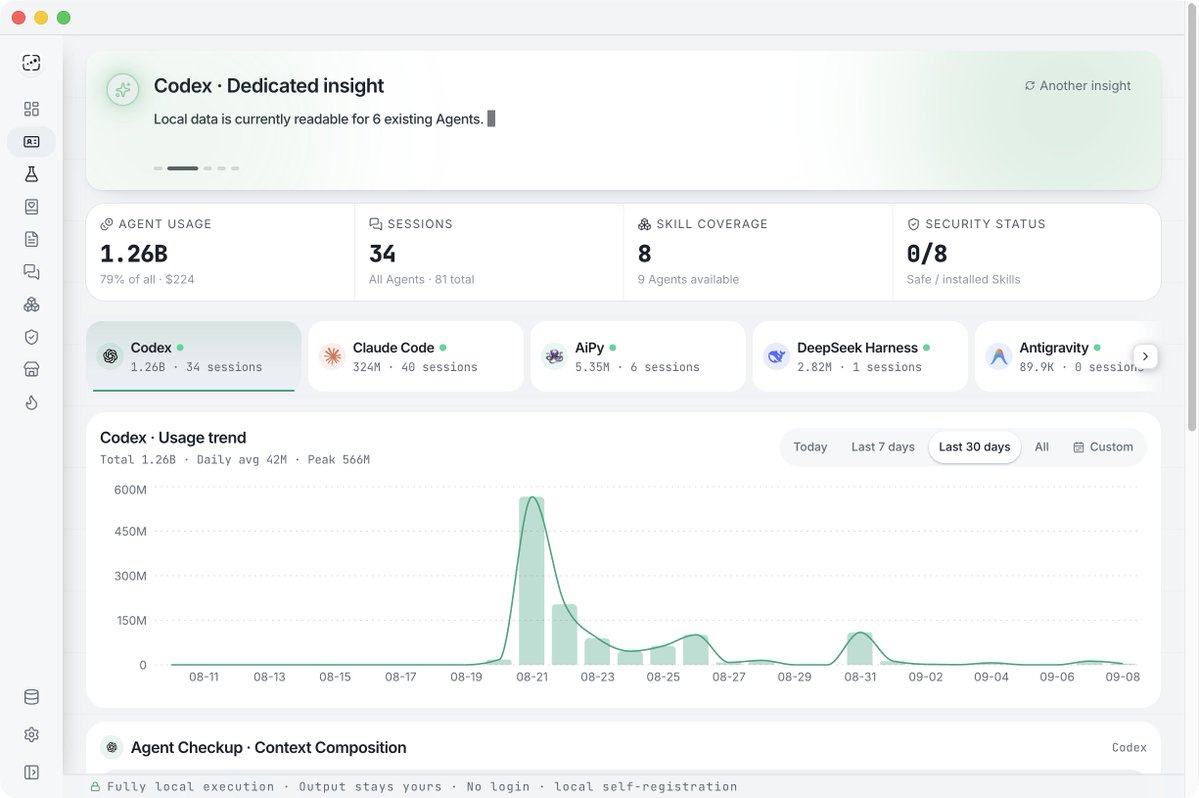Click '9 Agents available' text
Image resolution: width=1199 pixels, height=798 pixels.
688,280
